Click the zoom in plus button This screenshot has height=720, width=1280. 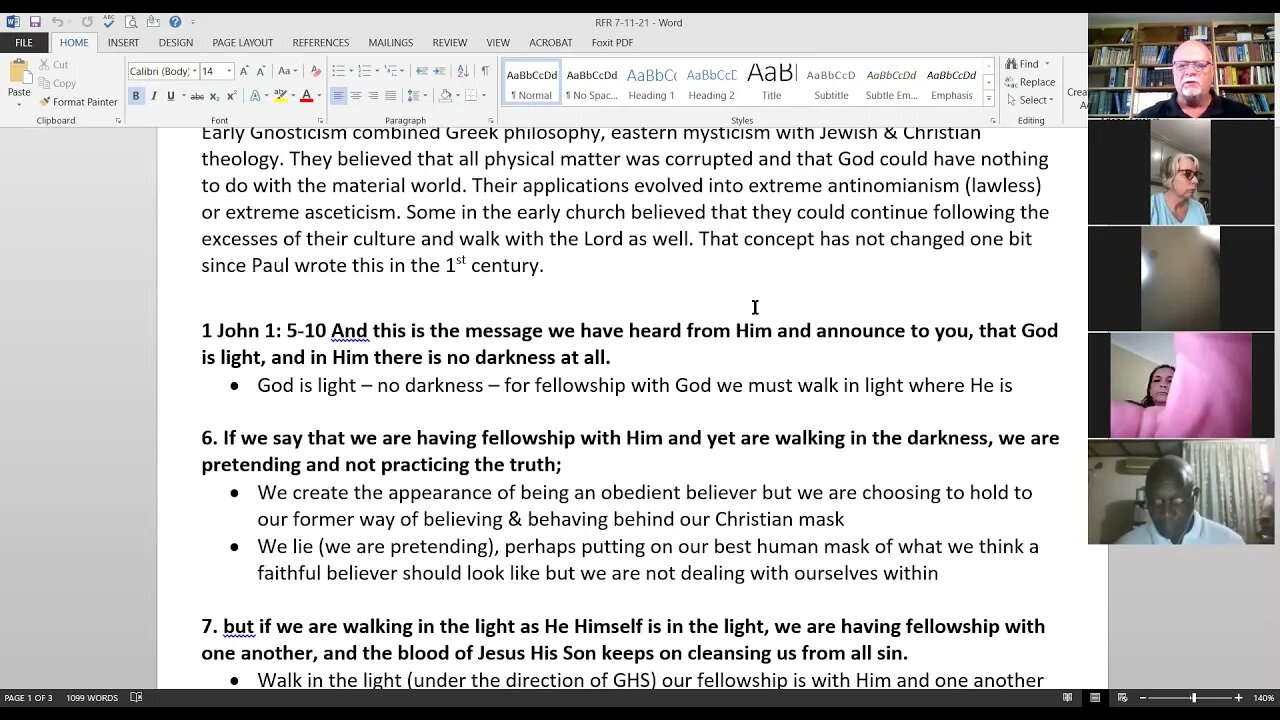tap(1238, 698)
